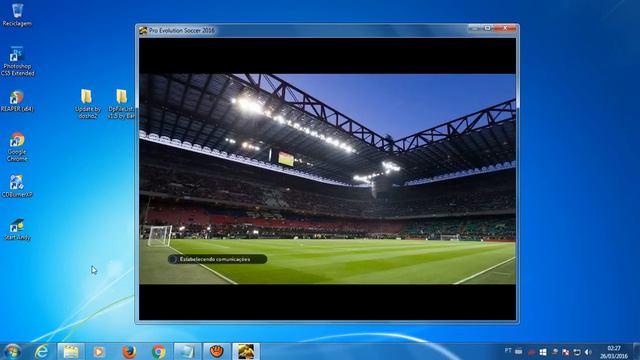640x360 pixels.
Task: Click the game's stadium loading screen image
Action: pos(327,179)
